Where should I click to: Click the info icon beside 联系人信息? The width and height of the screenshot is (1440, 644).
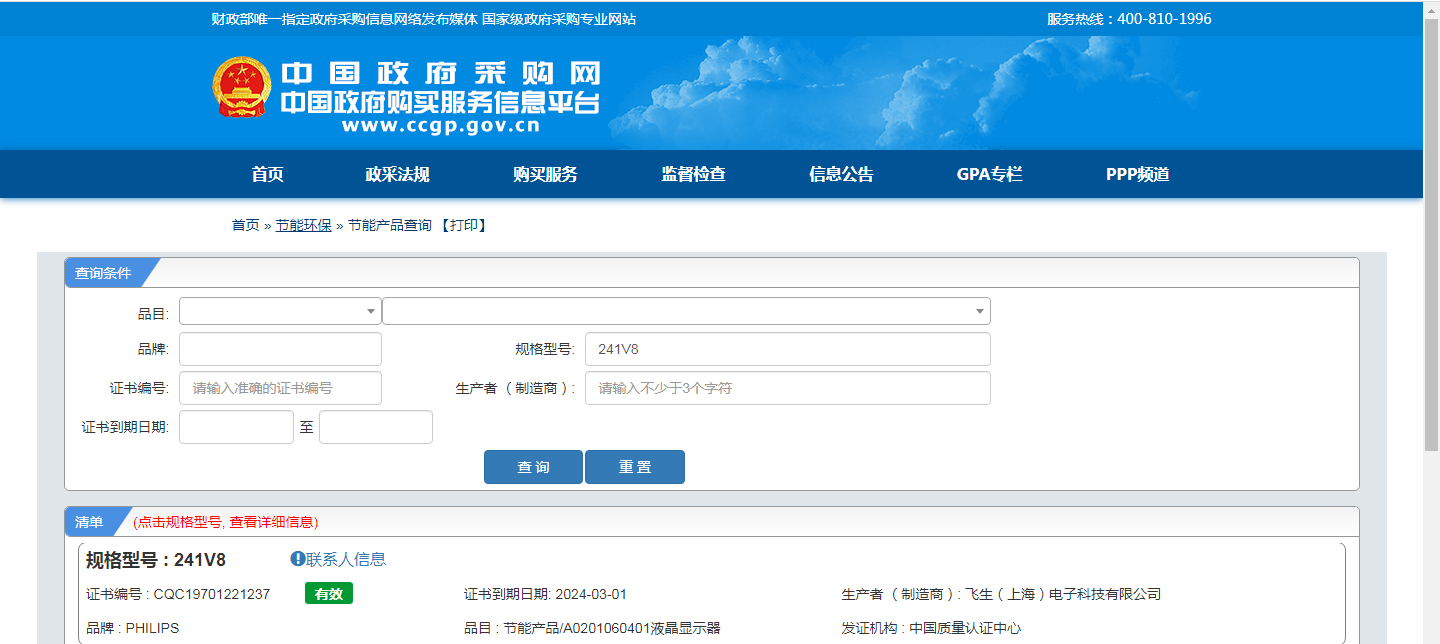point(297,559)
